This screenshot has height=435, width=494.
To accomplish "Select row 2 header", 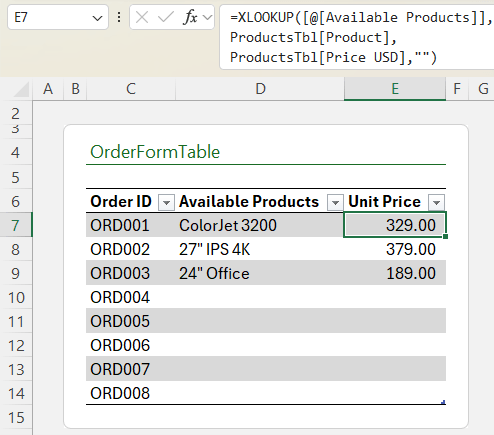I will tap(16, 114).
